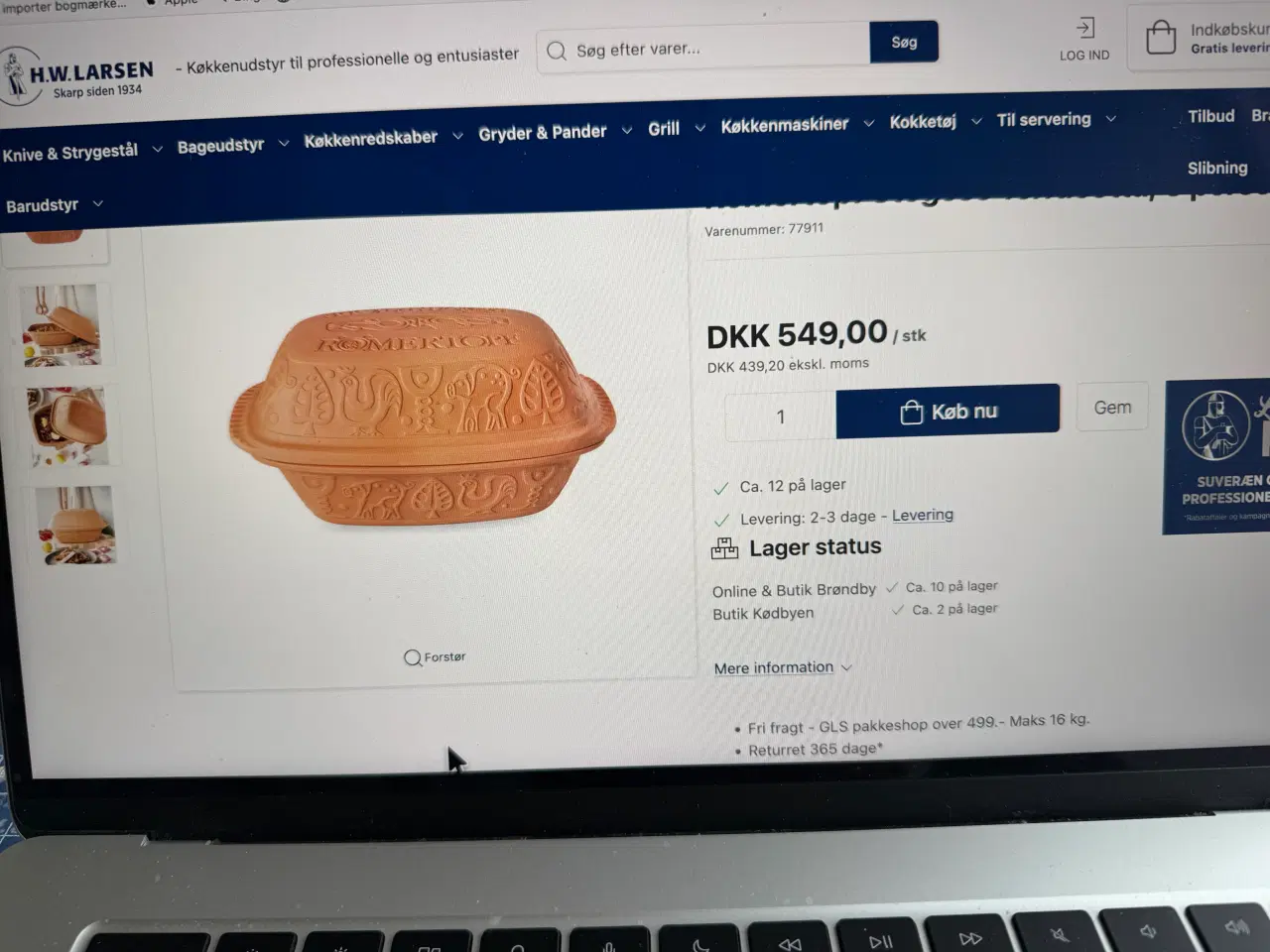Viewport: 1270px width, 952px height.
Task: Expand the Gryder & Pander dropdown
Action: pos(555,132)
